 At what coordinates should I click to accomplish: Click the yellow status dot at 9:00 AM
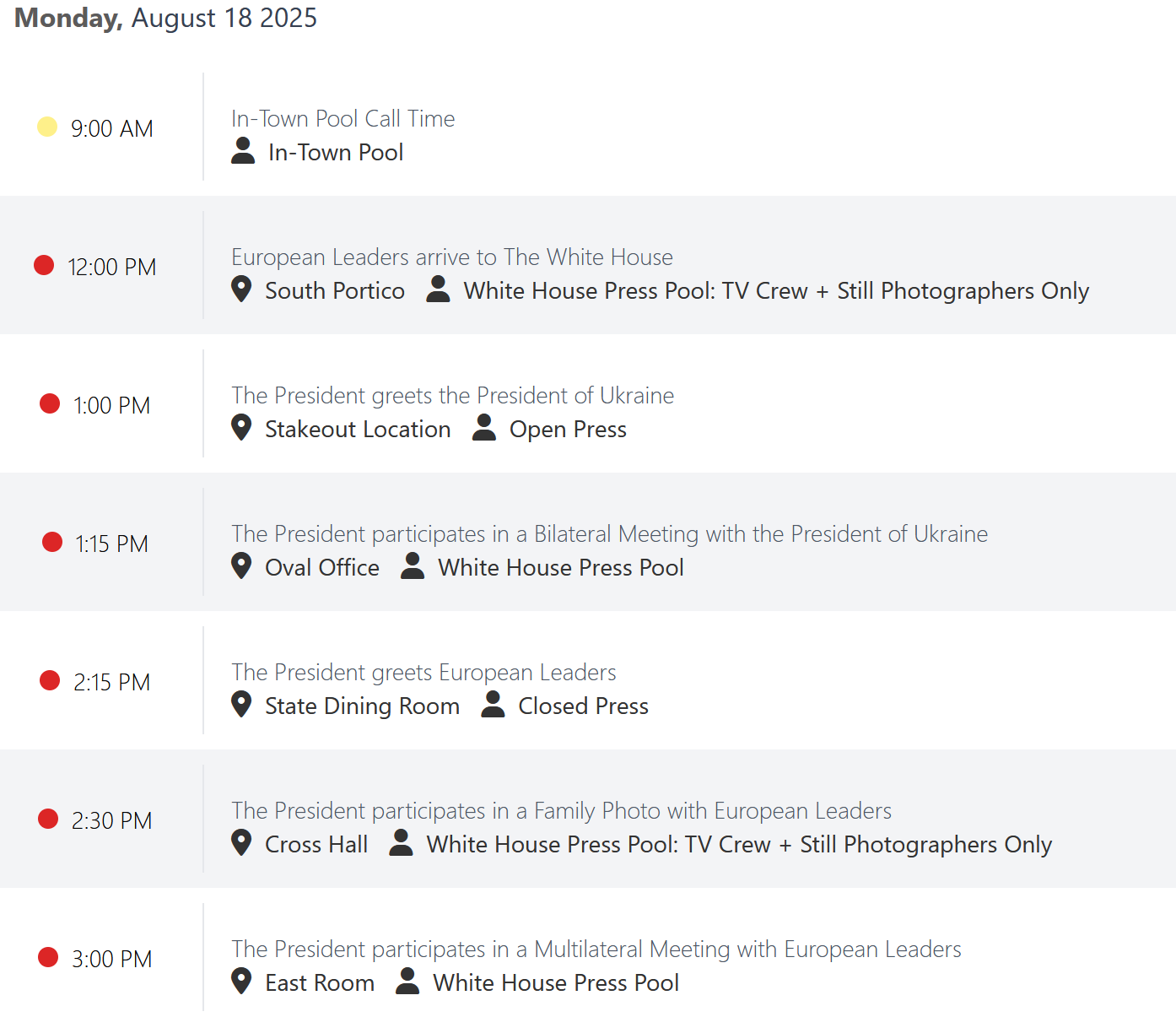tap(47, 127)
